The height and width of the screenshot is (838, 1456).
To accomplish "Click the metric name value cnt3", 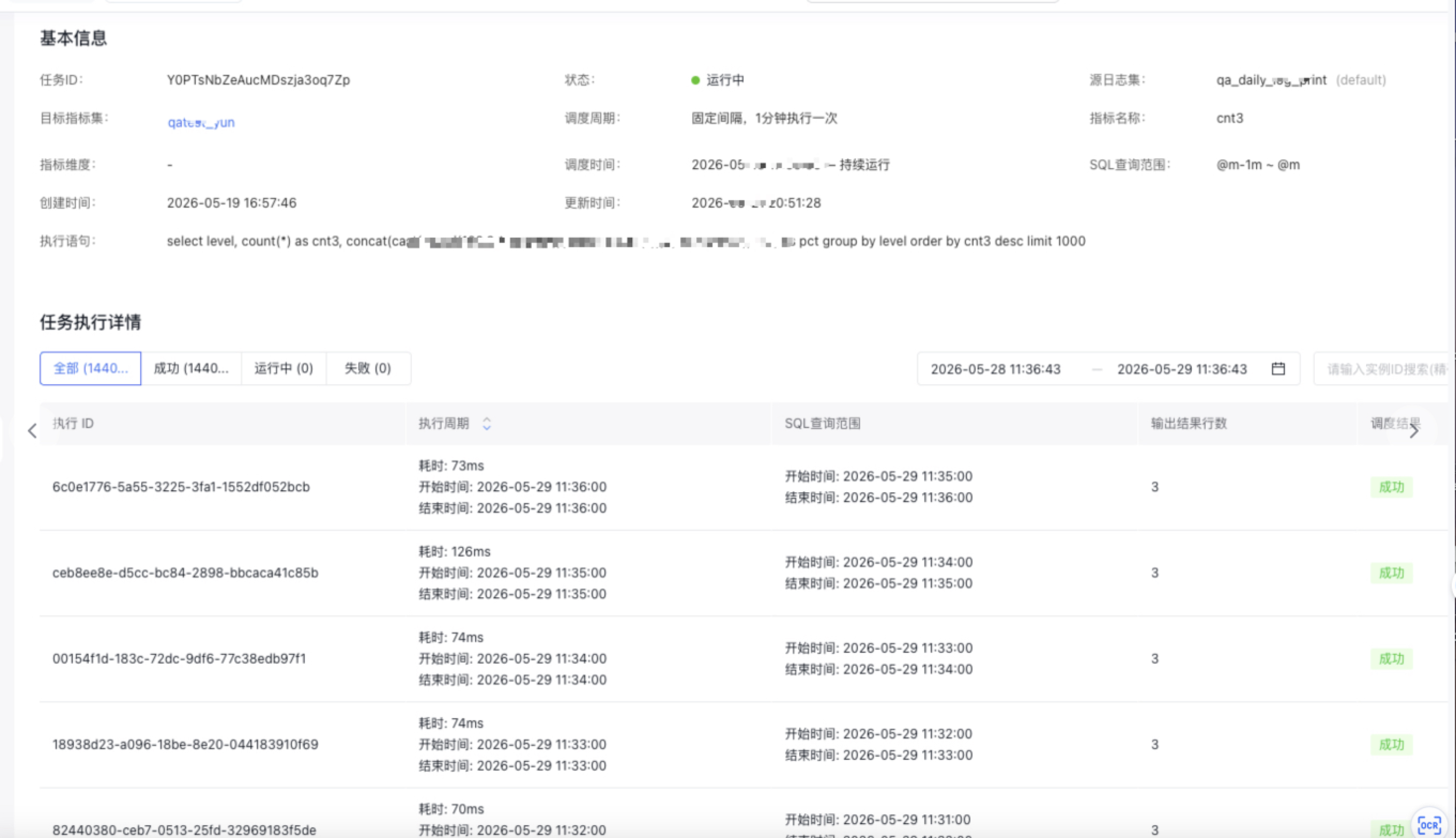I will tap(1229, 118).
